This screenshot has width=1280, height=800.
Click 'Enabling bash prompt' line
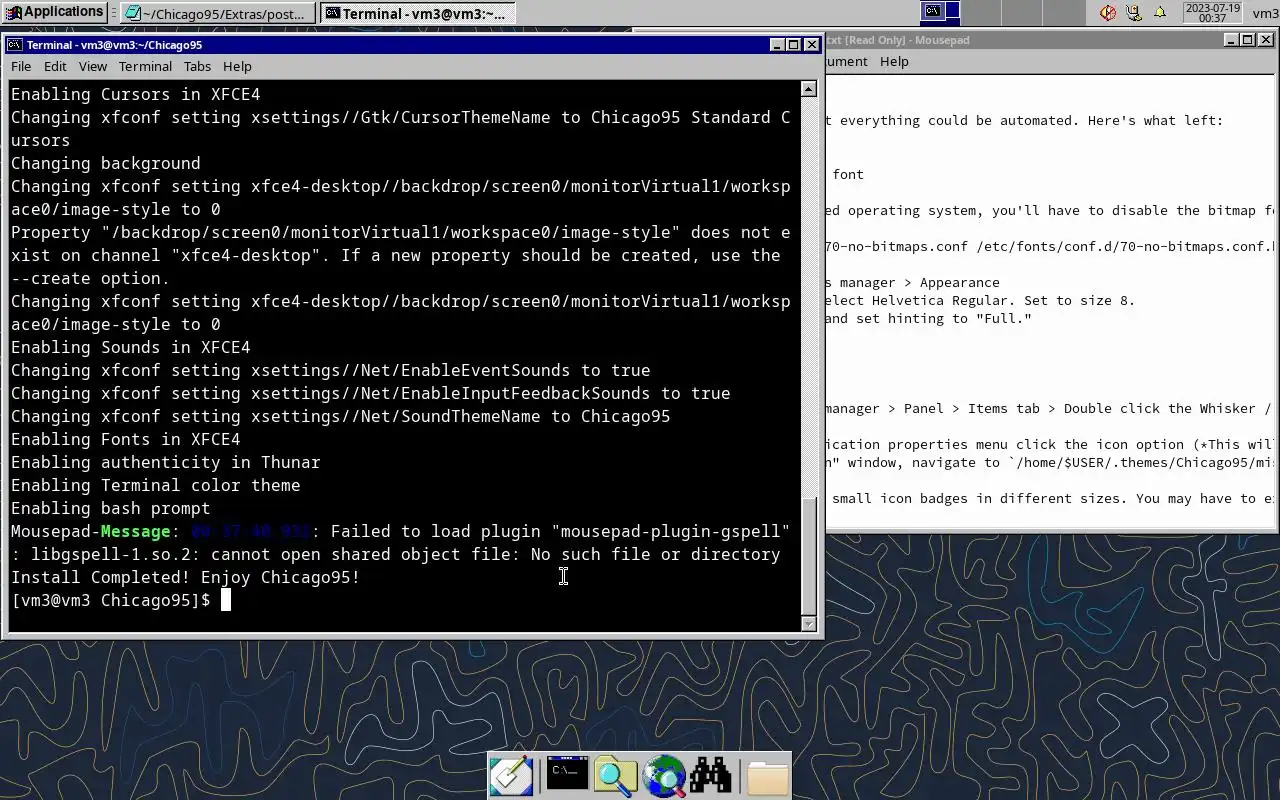[x=111, y=508]
